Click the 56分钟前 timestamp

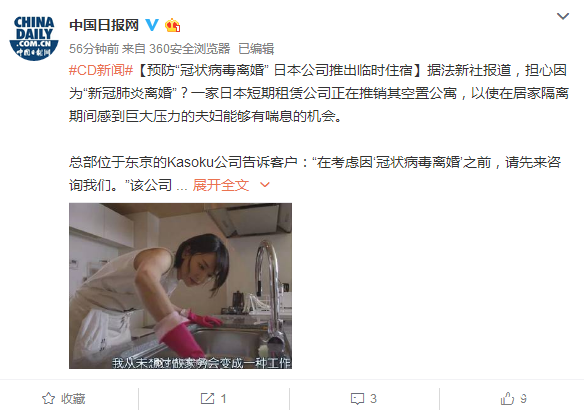94,48
